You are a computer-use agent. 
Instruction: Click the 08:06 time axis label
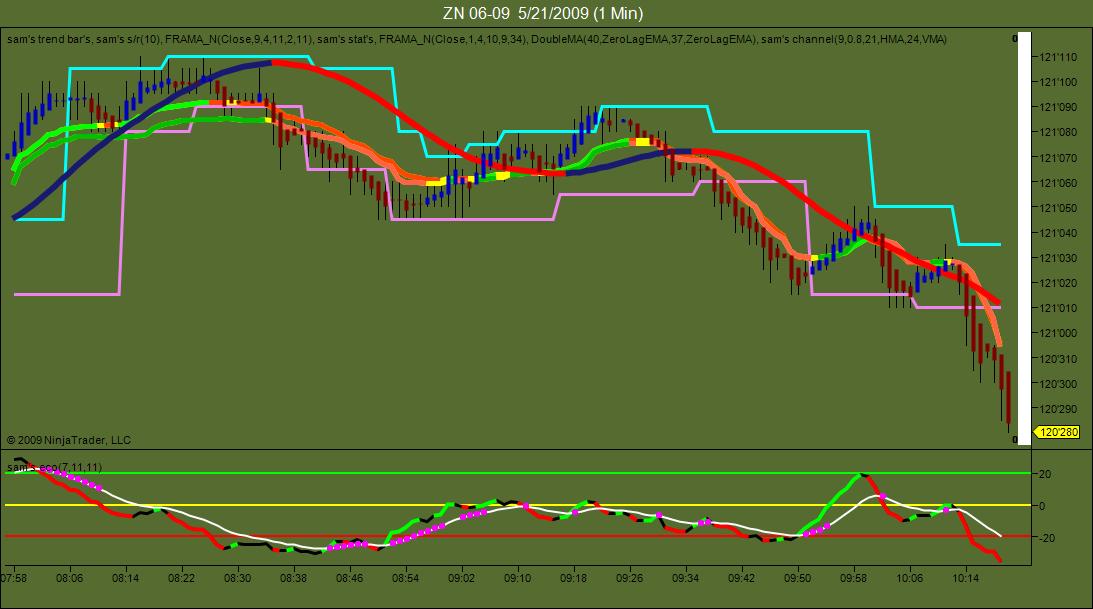[x=70, y=578]
